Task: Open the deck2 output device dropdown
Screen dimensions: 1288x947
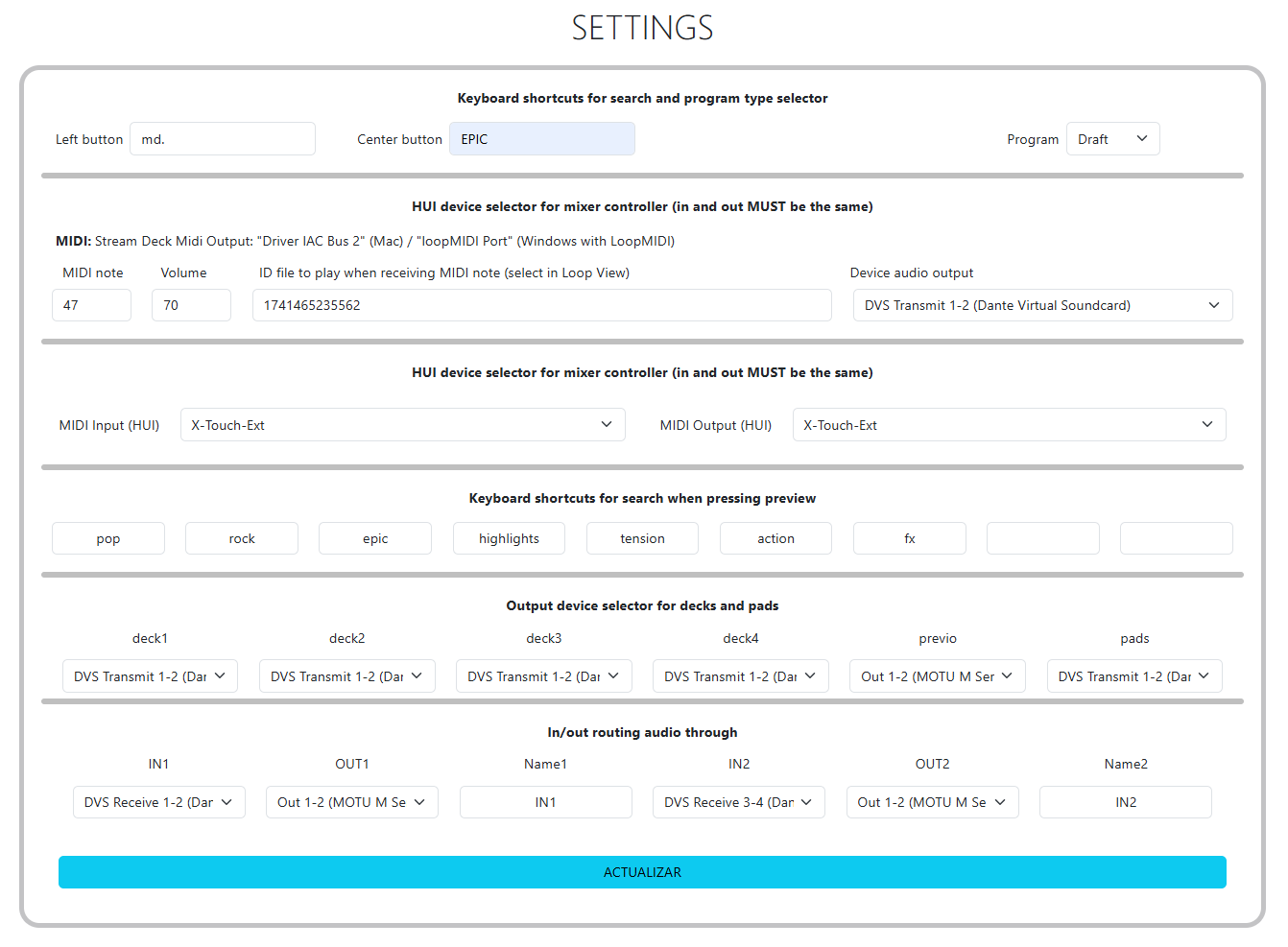Action: (x=347, y=676)
